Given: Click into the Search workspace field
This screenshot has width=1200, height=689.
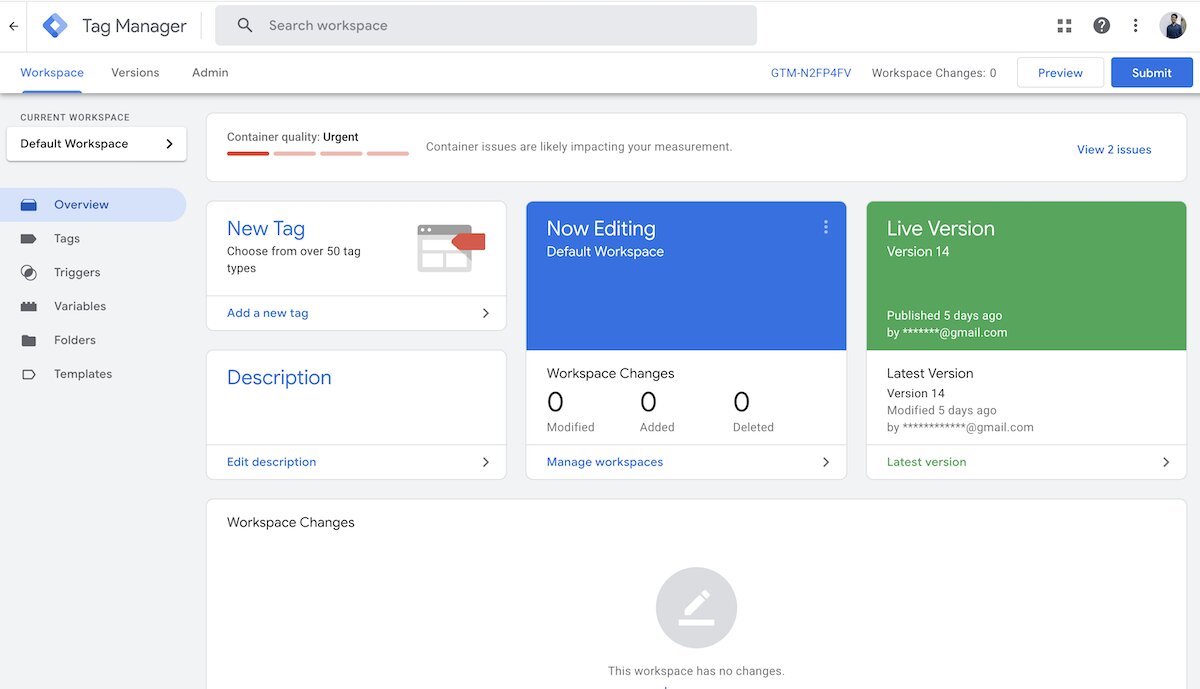Looking at the screenshot, I should click(x=486, y=26).
